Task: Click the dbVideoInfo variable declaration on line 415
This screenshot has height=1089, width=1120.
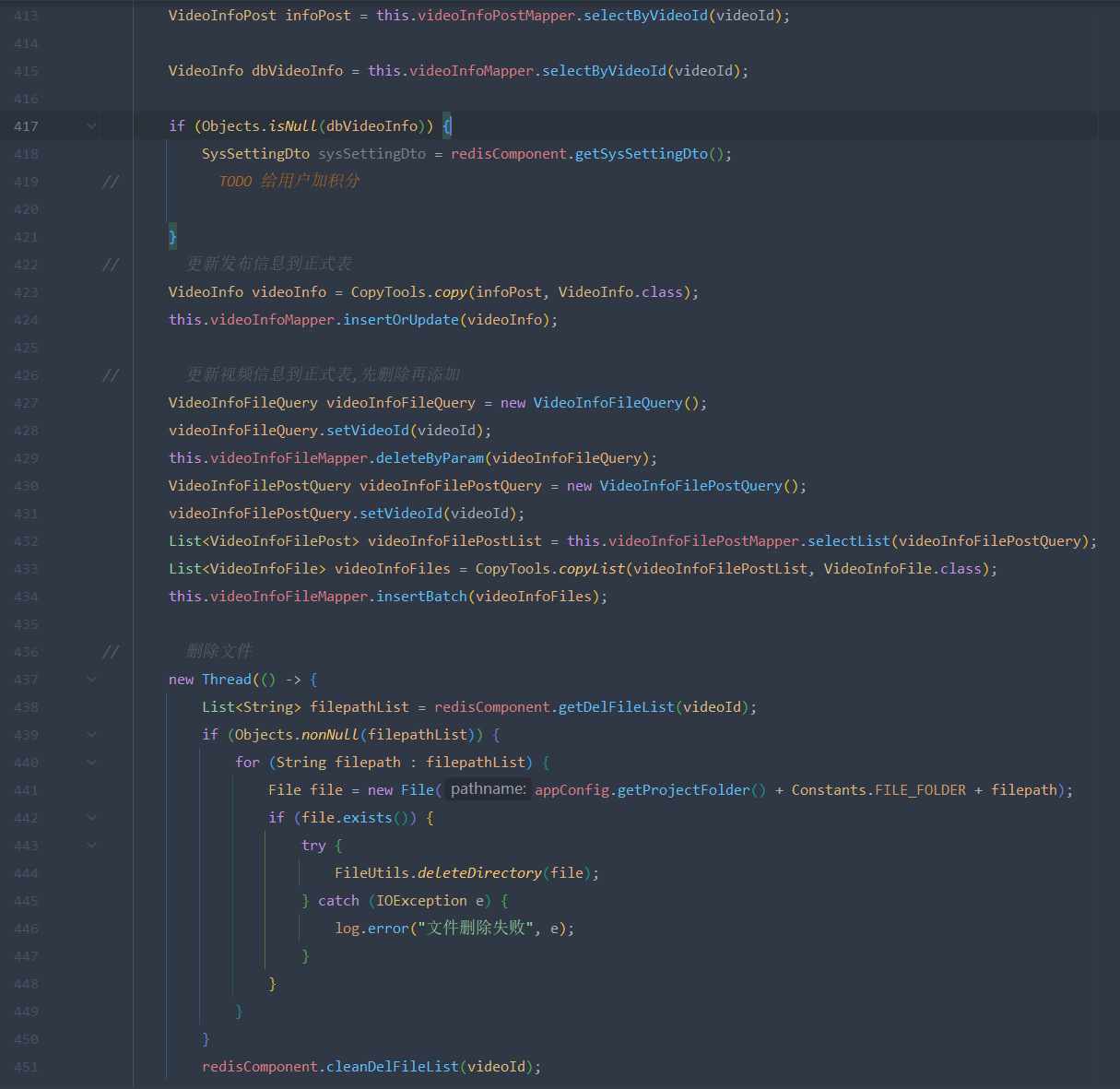Action: click(297, 71)
